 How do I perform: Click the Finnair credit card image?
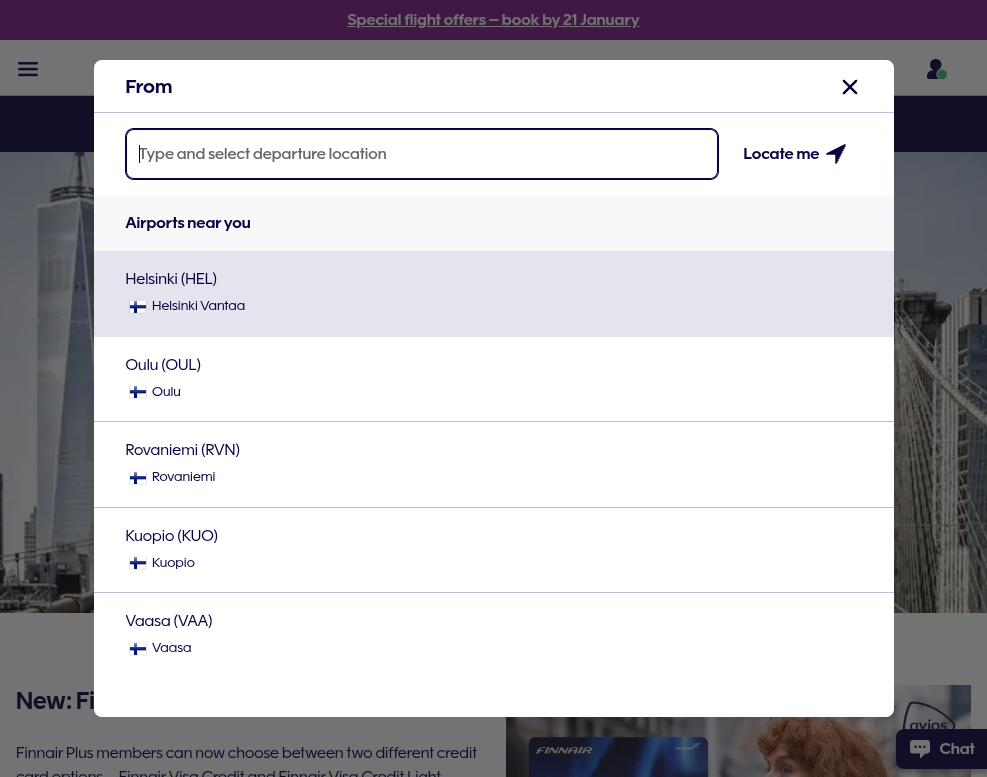pyautogui.click(x=618, y=757)
